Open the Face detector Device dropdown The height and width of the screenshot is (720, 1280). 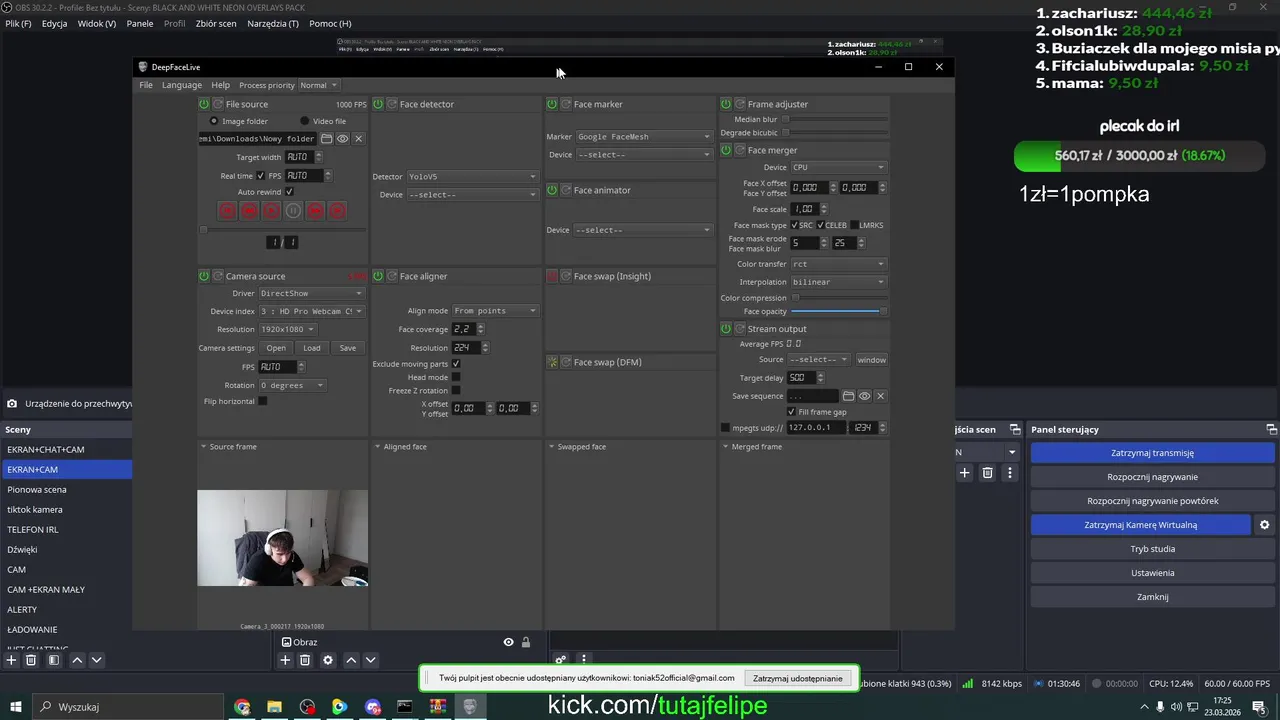pos(472,195)
